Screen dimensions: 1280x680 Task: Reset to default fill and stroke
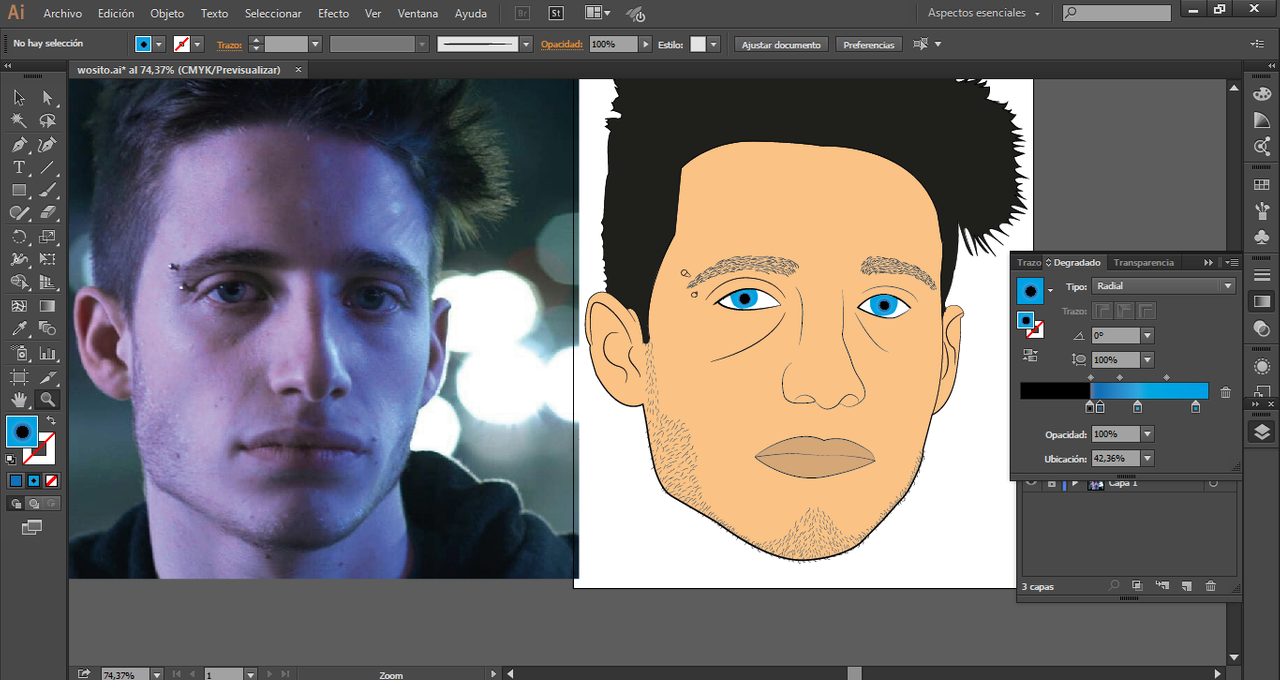point(11,459)
